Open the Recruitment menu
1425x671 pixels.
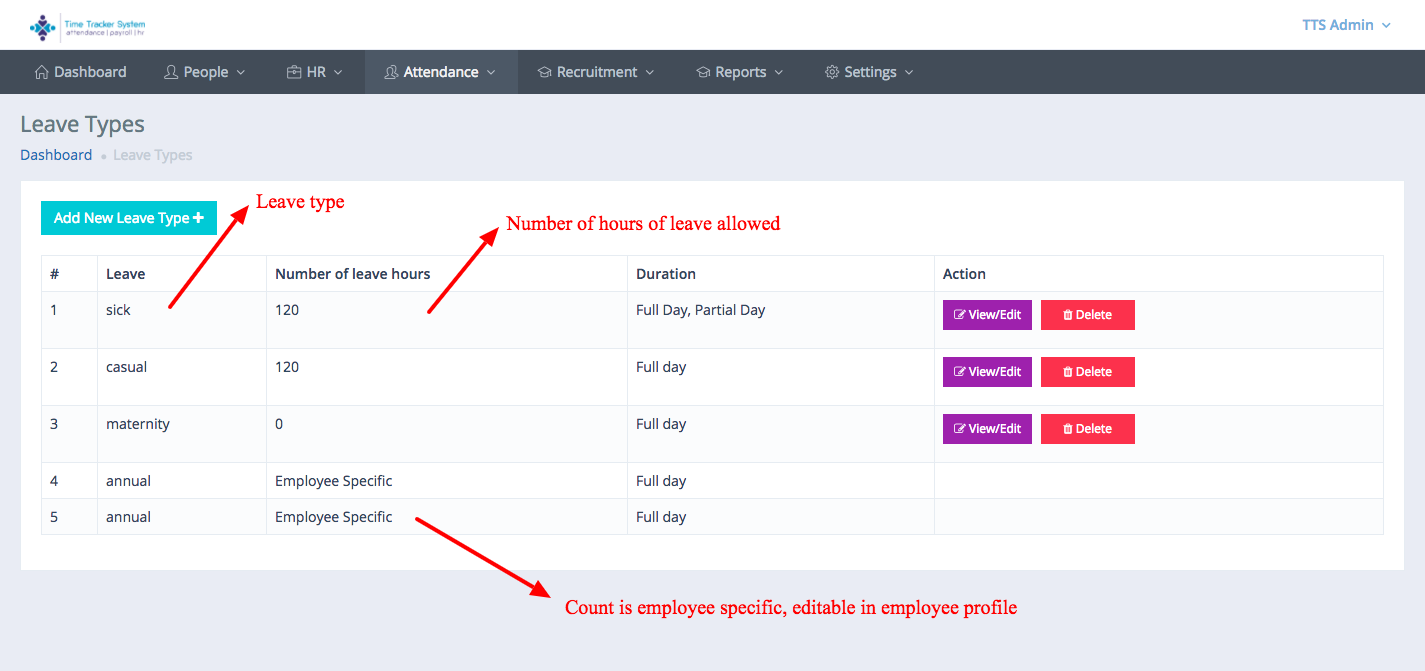click(x=597, y=72)
